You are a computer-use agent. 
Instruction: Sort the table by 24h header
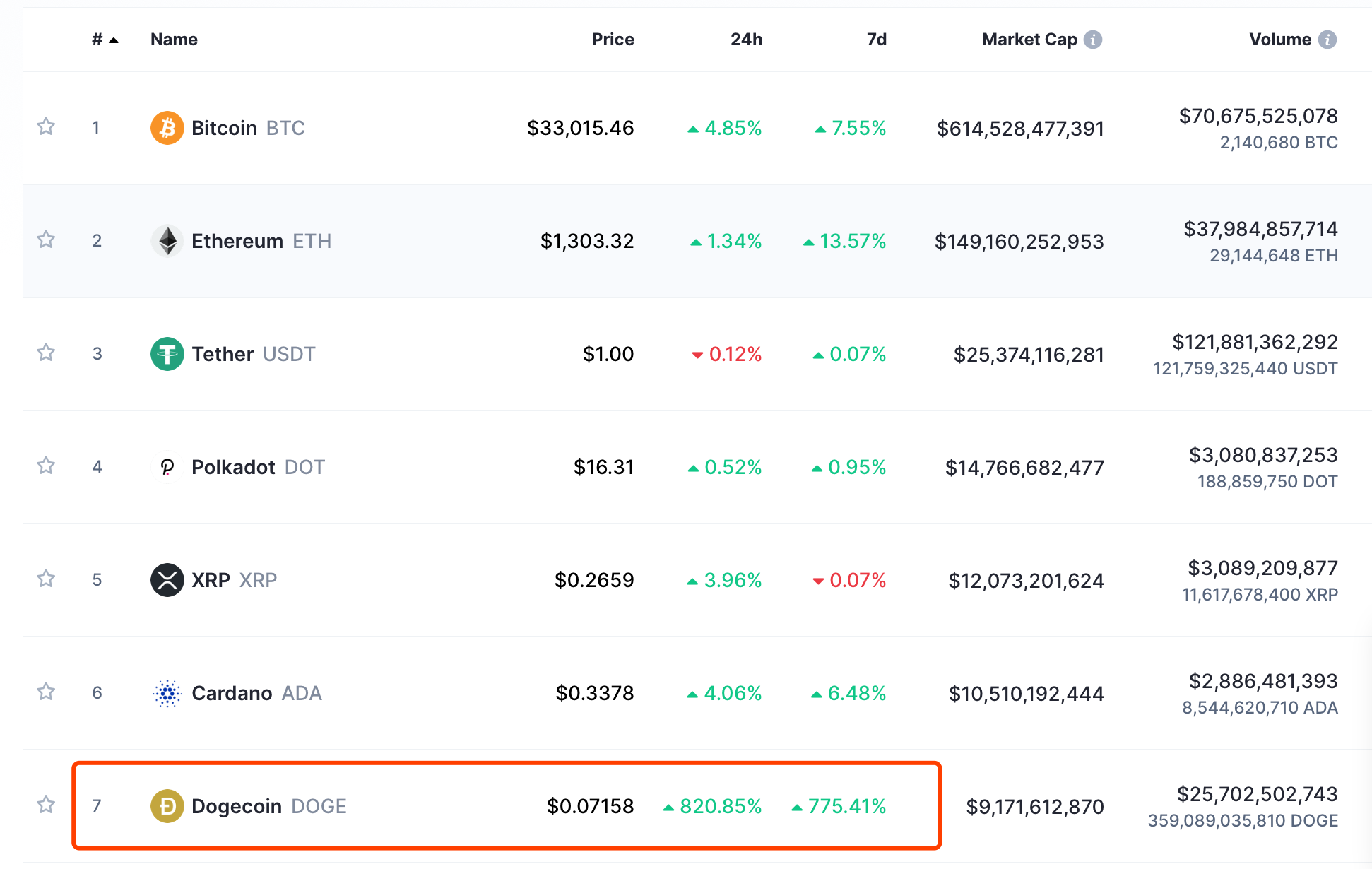point(746,40)
